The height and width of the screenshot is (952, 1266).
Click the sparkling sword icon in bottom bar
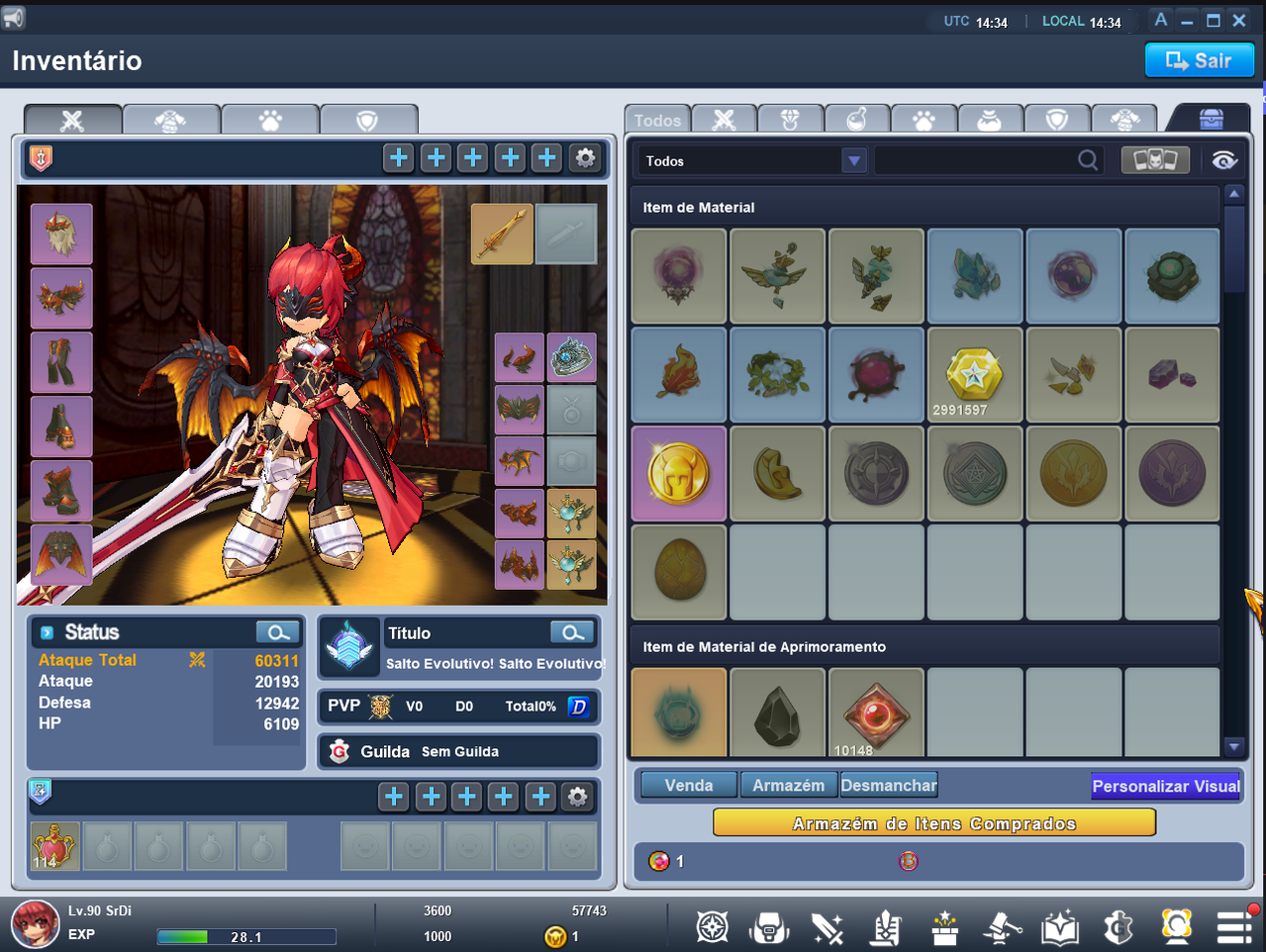point(827,927)
